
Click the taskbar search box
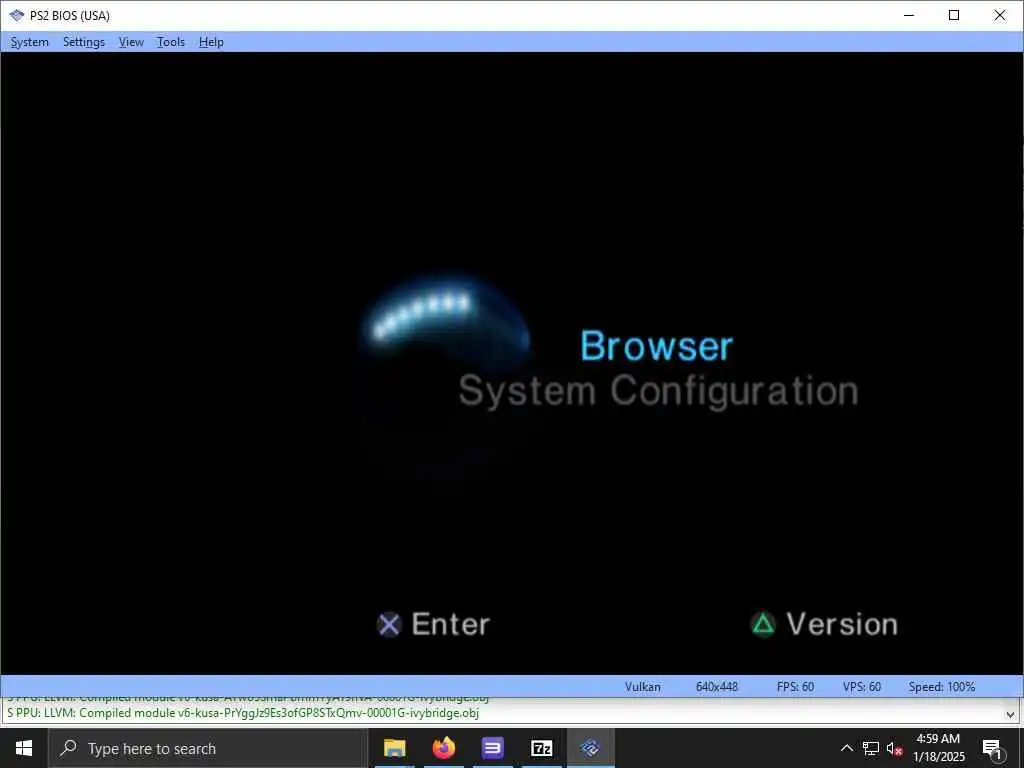tap(208, 748)
